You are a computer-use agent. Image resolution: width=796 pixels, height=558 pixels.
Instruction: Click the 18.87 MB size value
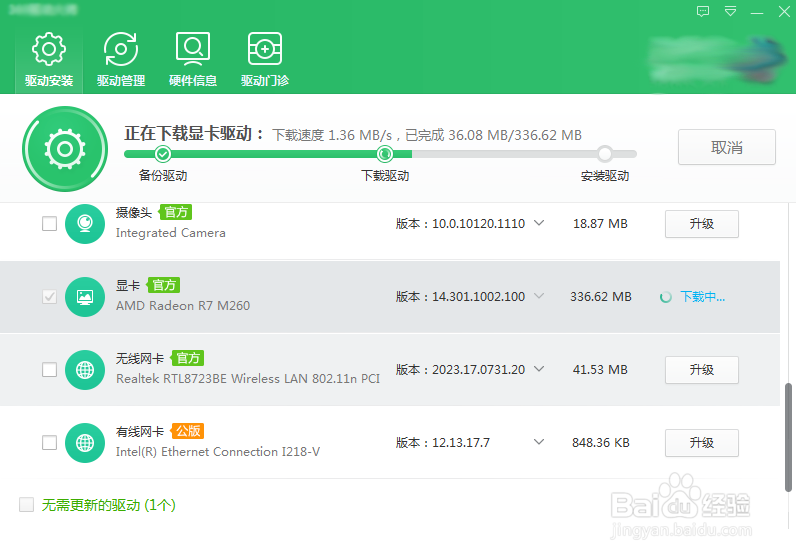(600, 224)
